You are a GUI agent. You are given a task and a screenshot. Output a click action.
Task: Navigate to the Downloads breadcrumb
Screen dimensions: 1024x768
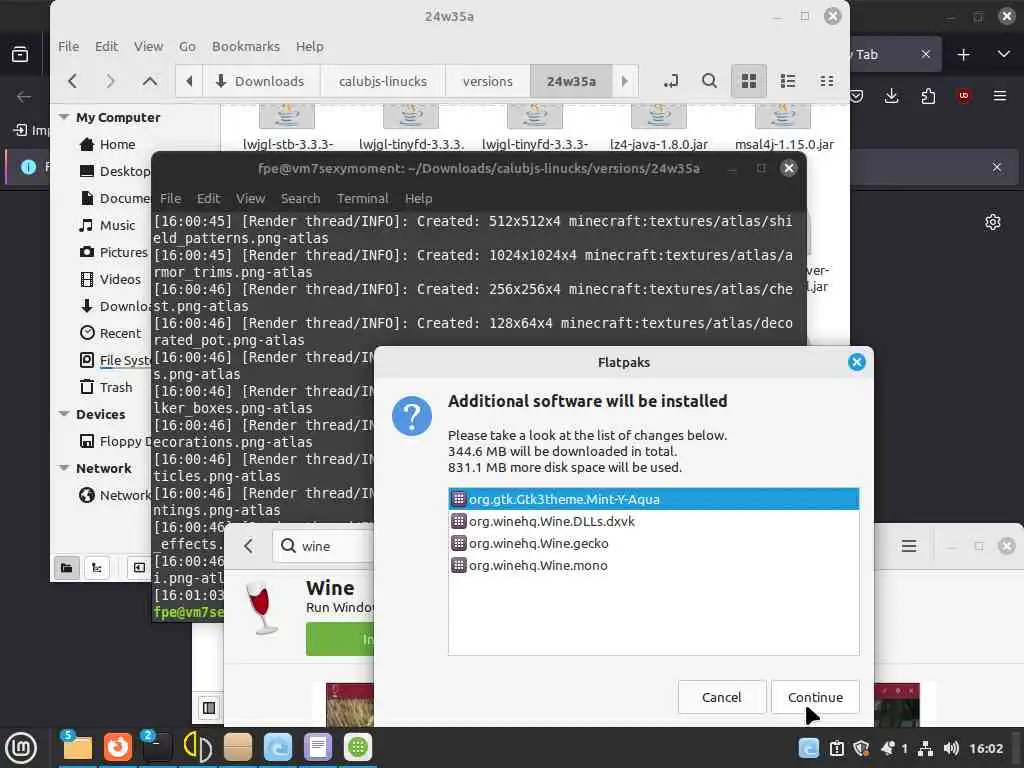click(x=260, y=81)
